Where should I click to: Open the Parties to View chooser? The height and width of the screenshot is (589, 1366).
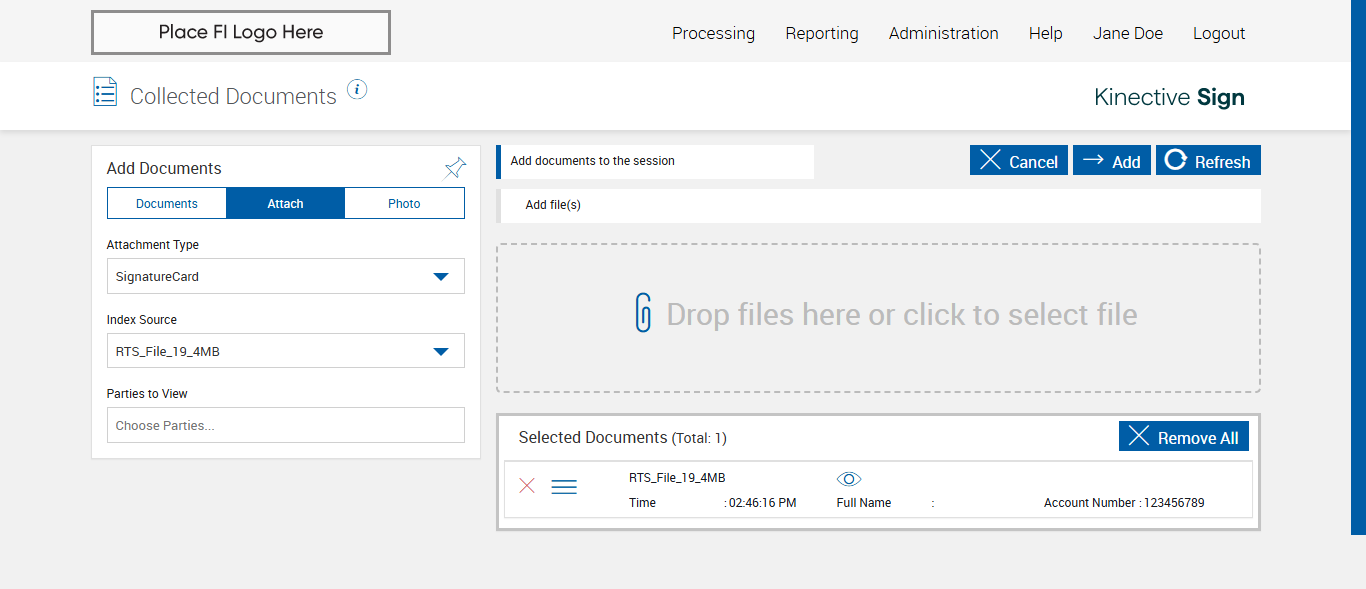tap(285, 425)
